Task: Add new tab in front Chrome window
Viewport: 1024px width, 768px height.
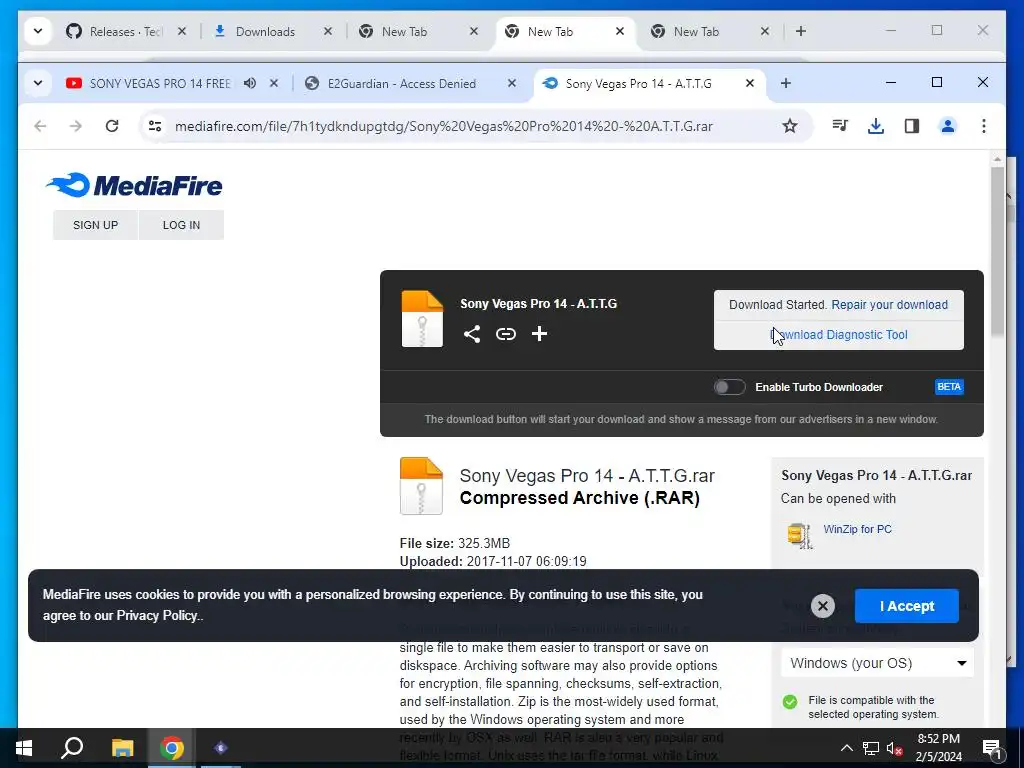Action: coord(786,83)
